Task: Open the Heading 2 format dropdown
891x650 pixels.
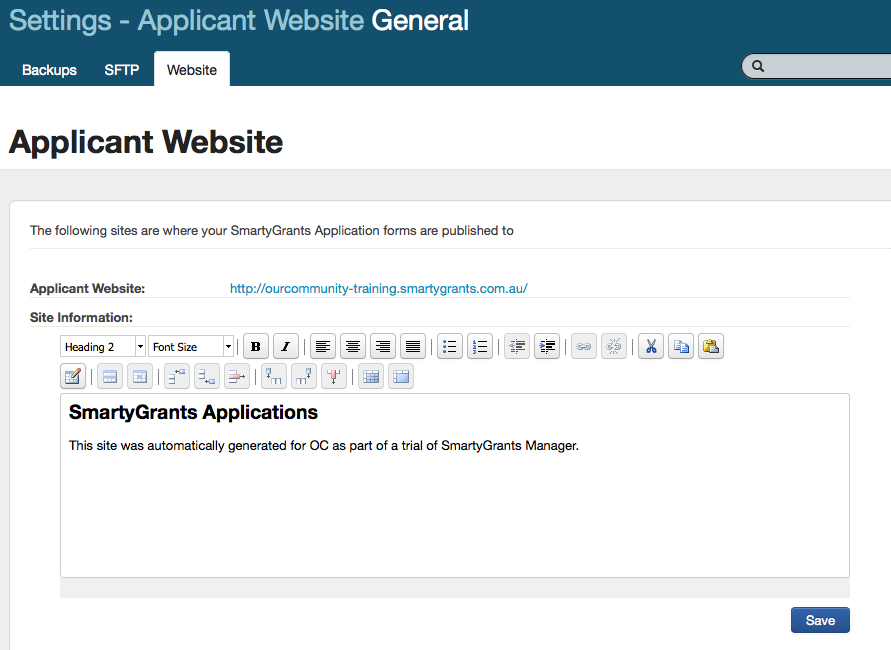Action: click(x=103, y=347)
